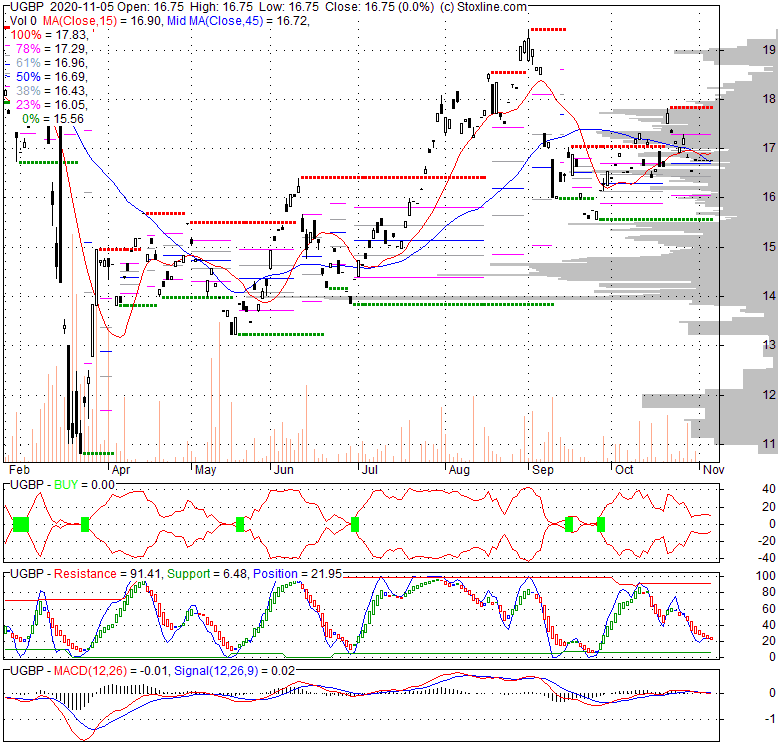This screenshot has height=745, width=780.
Task: Select the Mid MA(Close,45) = 16.72 label
Action: point(238,21)
